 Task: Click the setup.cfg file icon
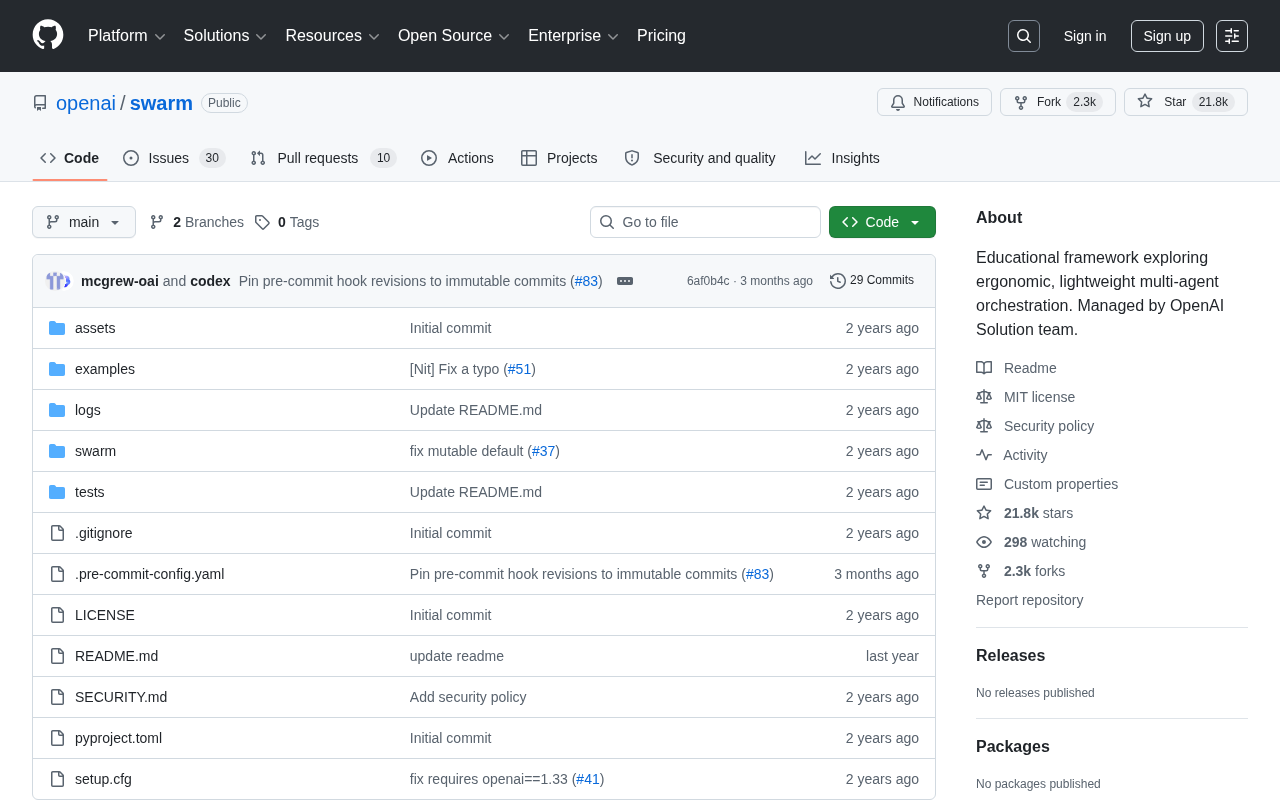pyautogui.click(x=57, y=779)
